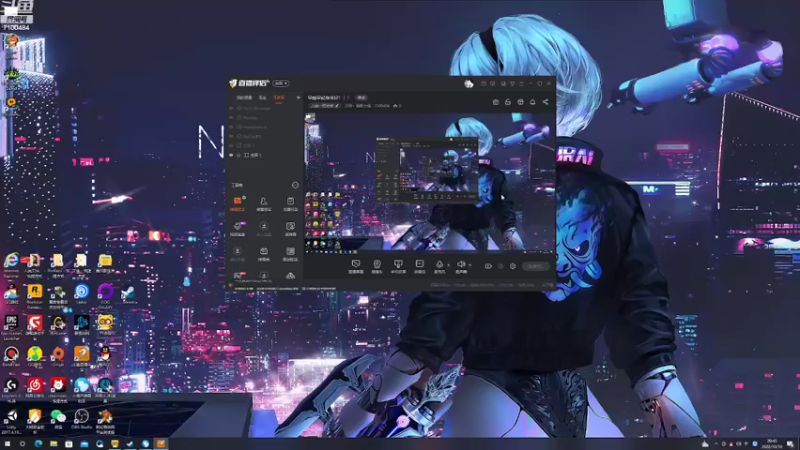Expand the speaker options arrow
Screen dimensions: 800x450
(x=469, y=265)
